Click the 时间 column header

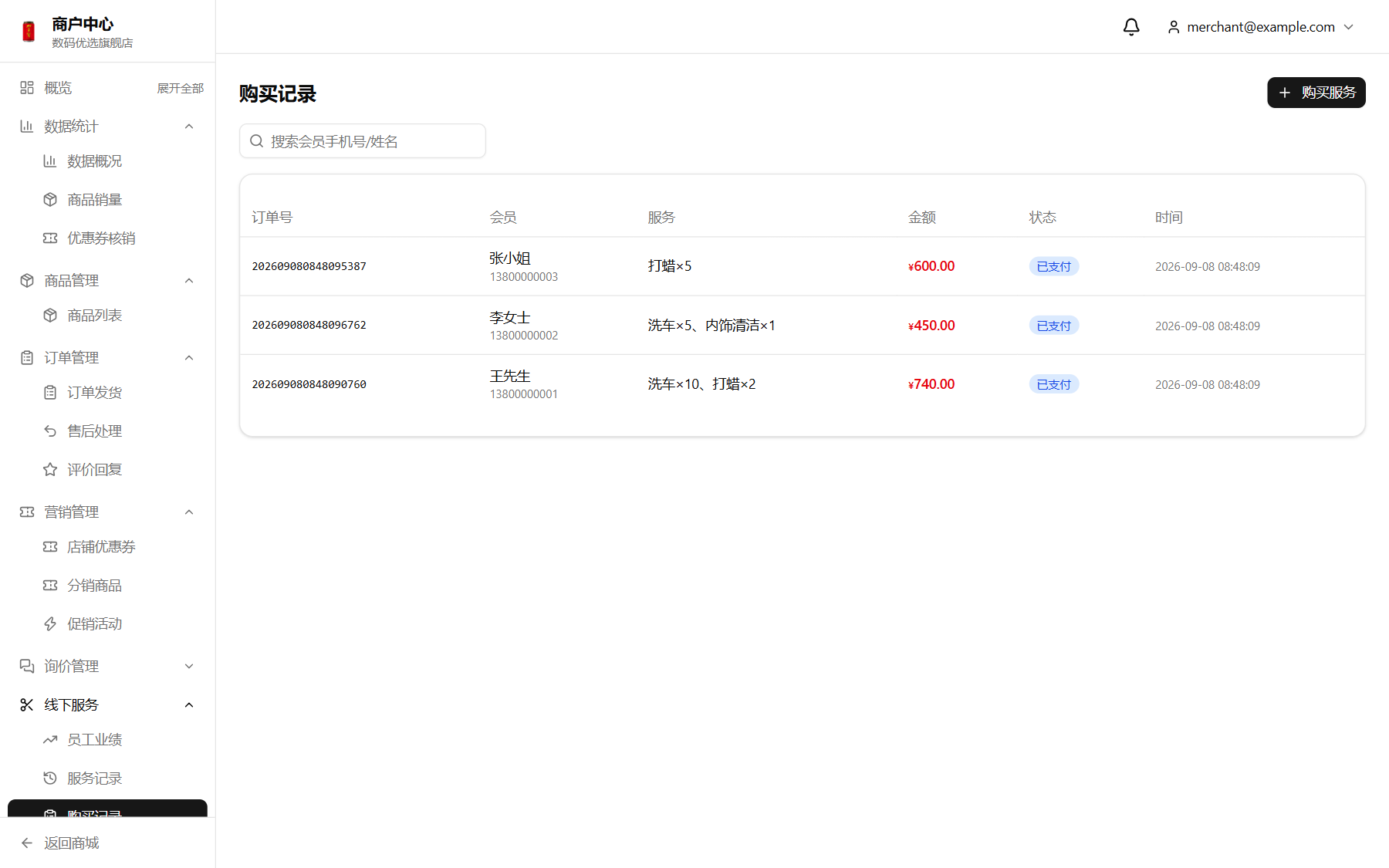coord(1169,218)
